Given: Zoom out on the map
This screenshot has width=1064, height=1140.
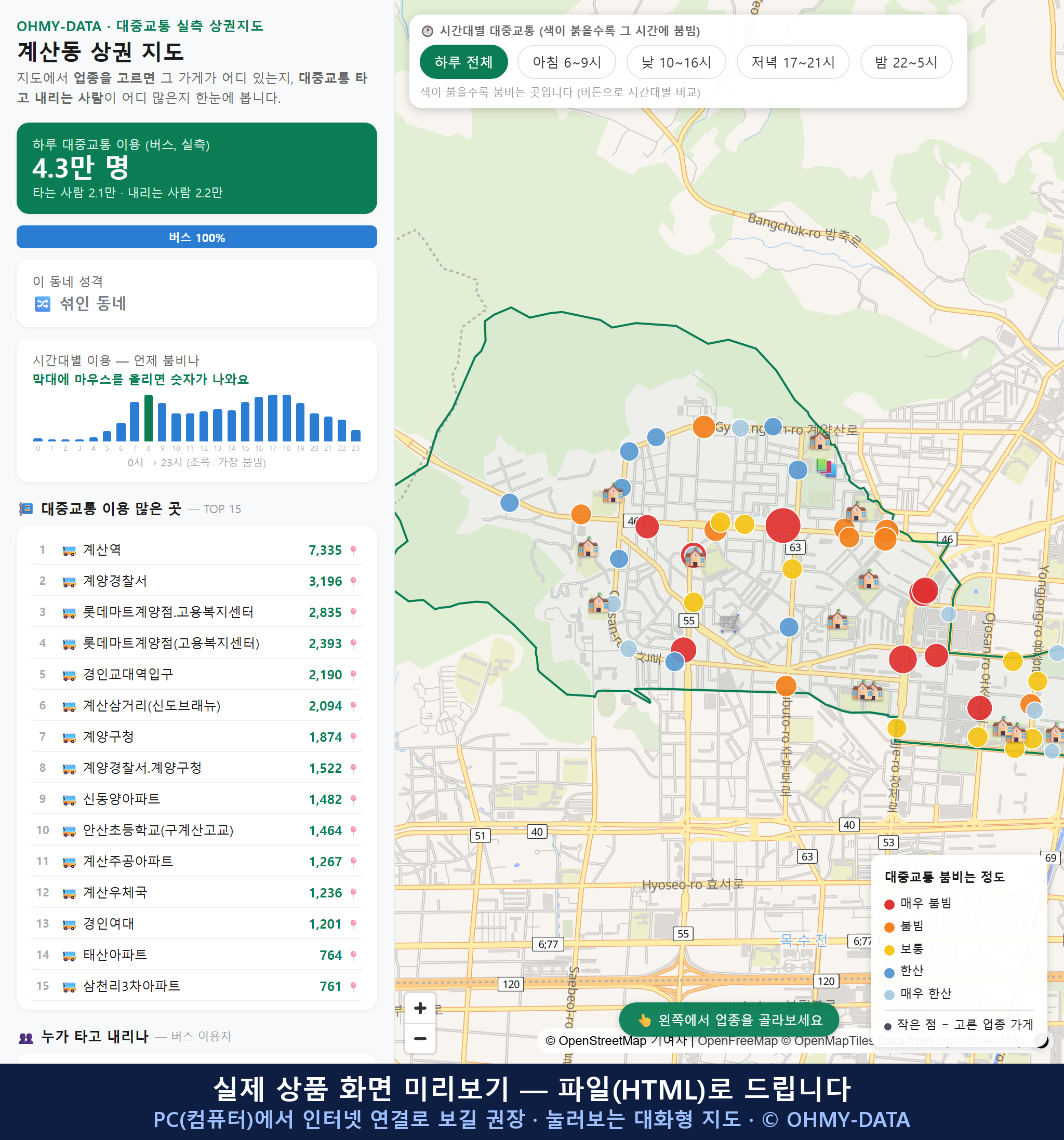Looking at the screenshot, I should point(420,1039).
